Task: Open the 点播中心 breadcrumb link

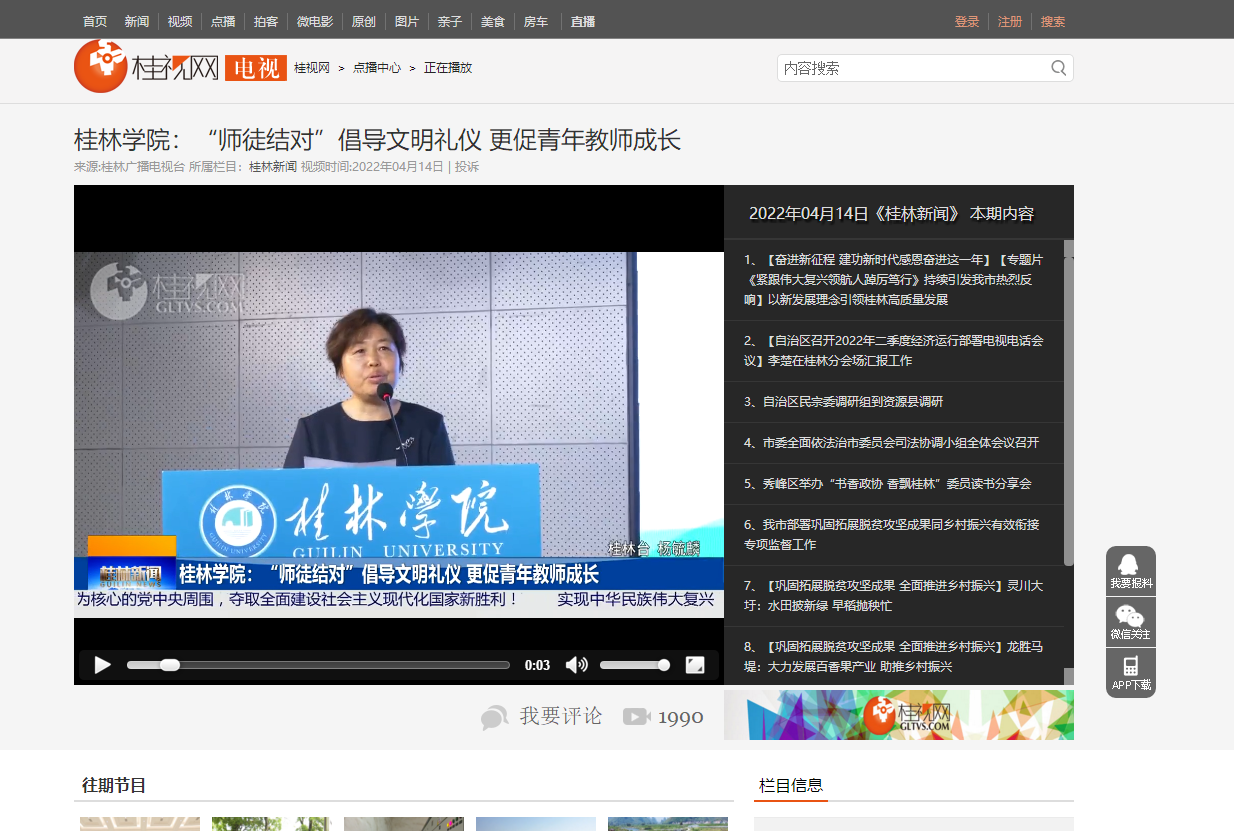Action: pos(377,68)
